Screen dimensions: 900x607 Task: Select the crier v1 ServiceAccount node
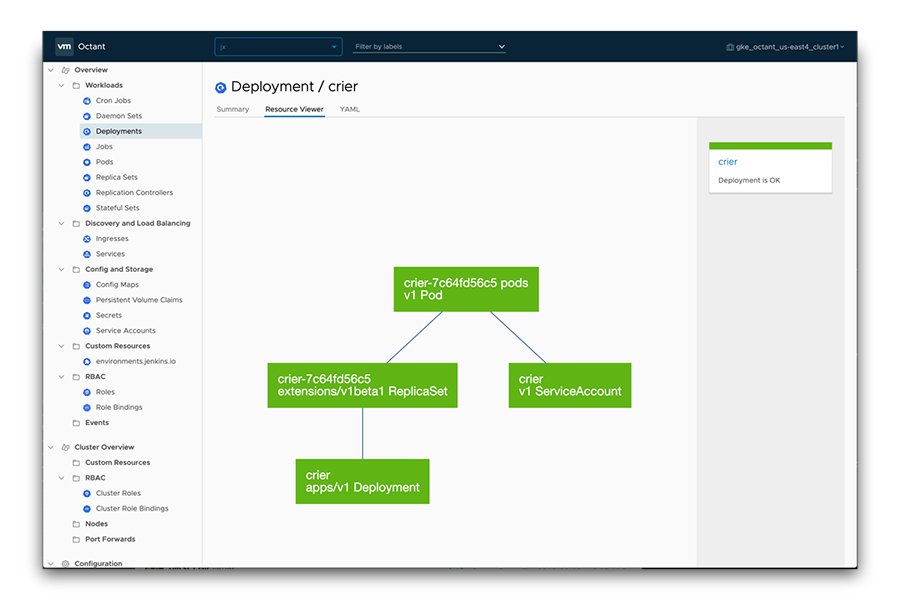pos(569,385)
